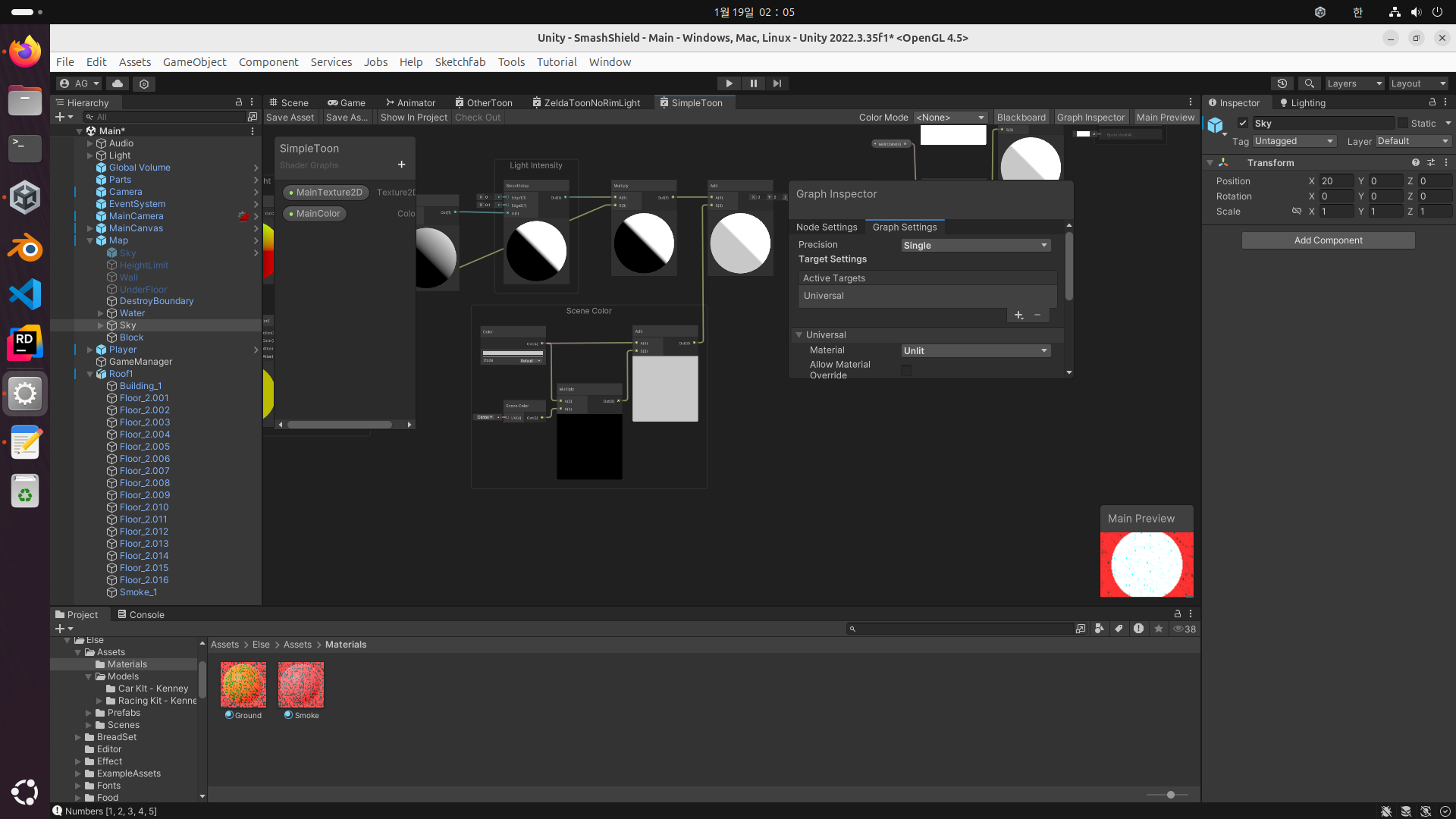Open Transform component help icon

[1415, 163]
